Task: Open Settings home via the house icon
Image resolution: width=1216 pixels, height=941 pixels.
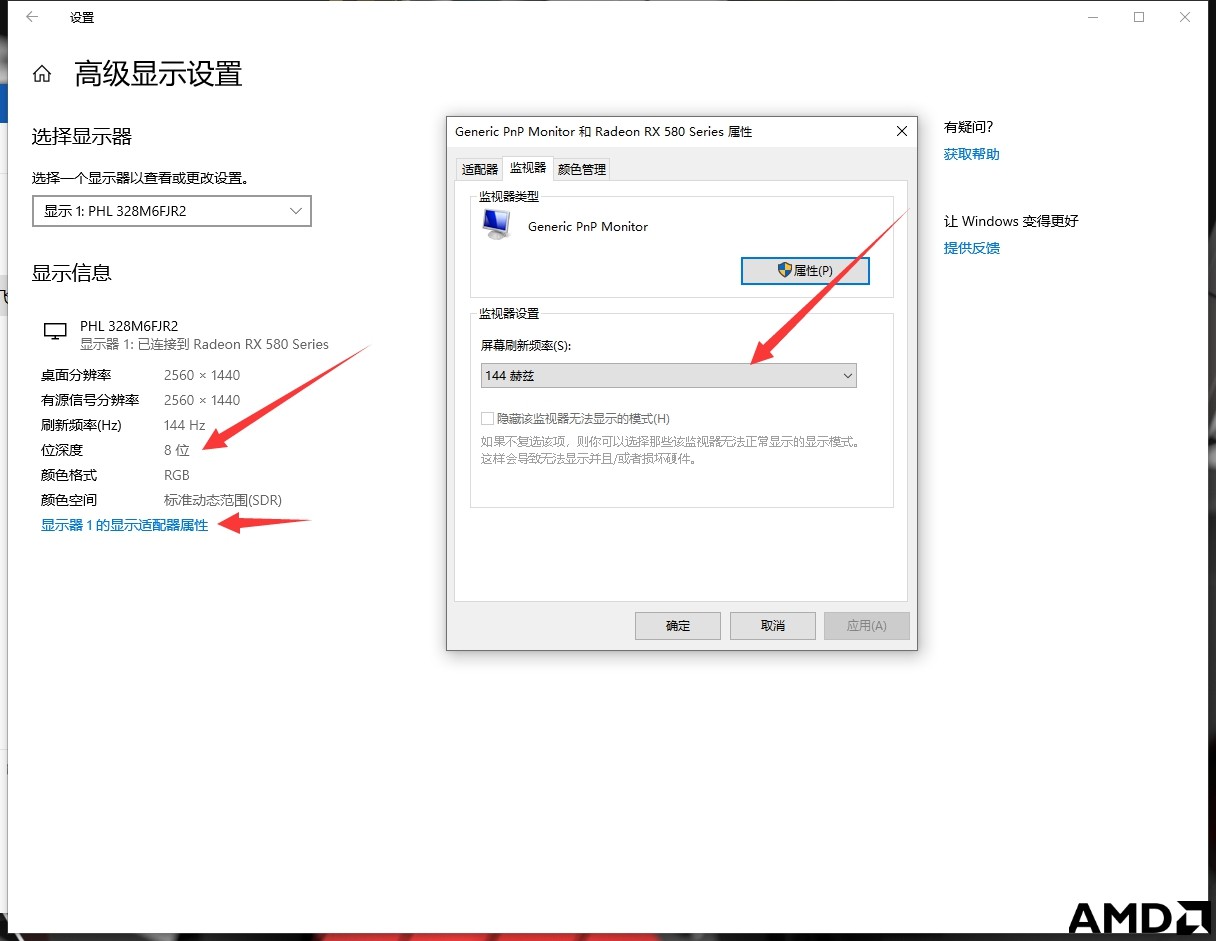Action: [x=42, y=74]
